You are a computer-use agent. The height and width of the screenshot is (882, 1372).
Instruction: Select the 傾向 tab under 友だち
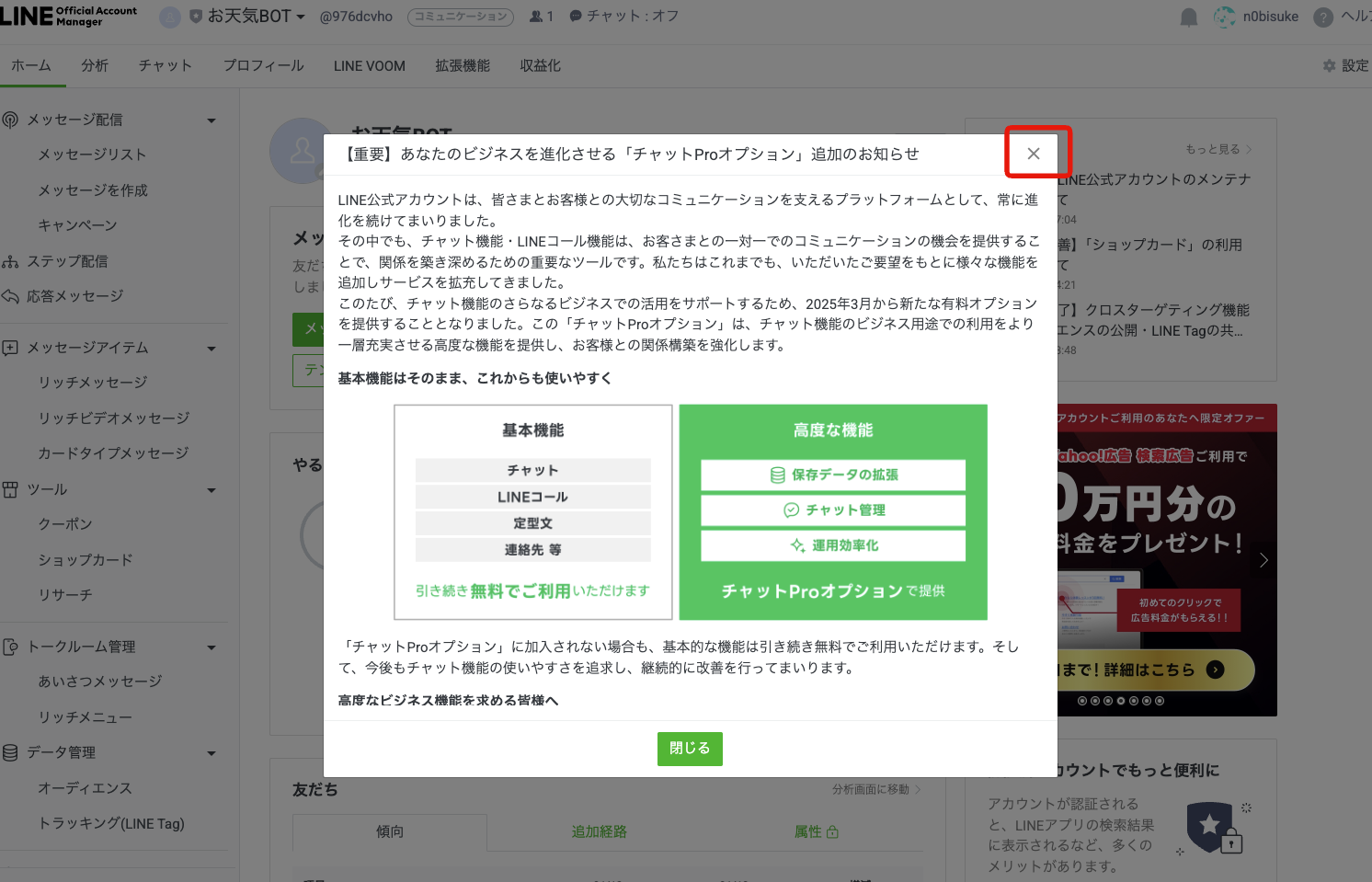390,831
